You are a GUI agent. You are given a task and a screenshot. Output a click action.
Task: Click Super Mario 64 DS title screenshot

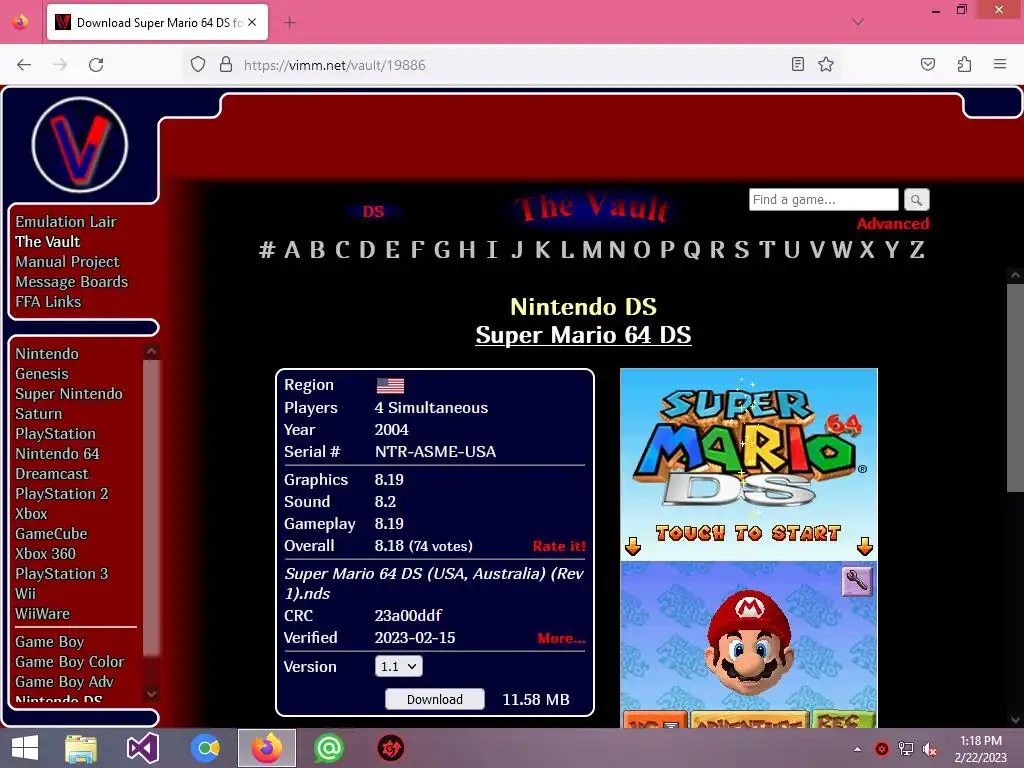748,464
